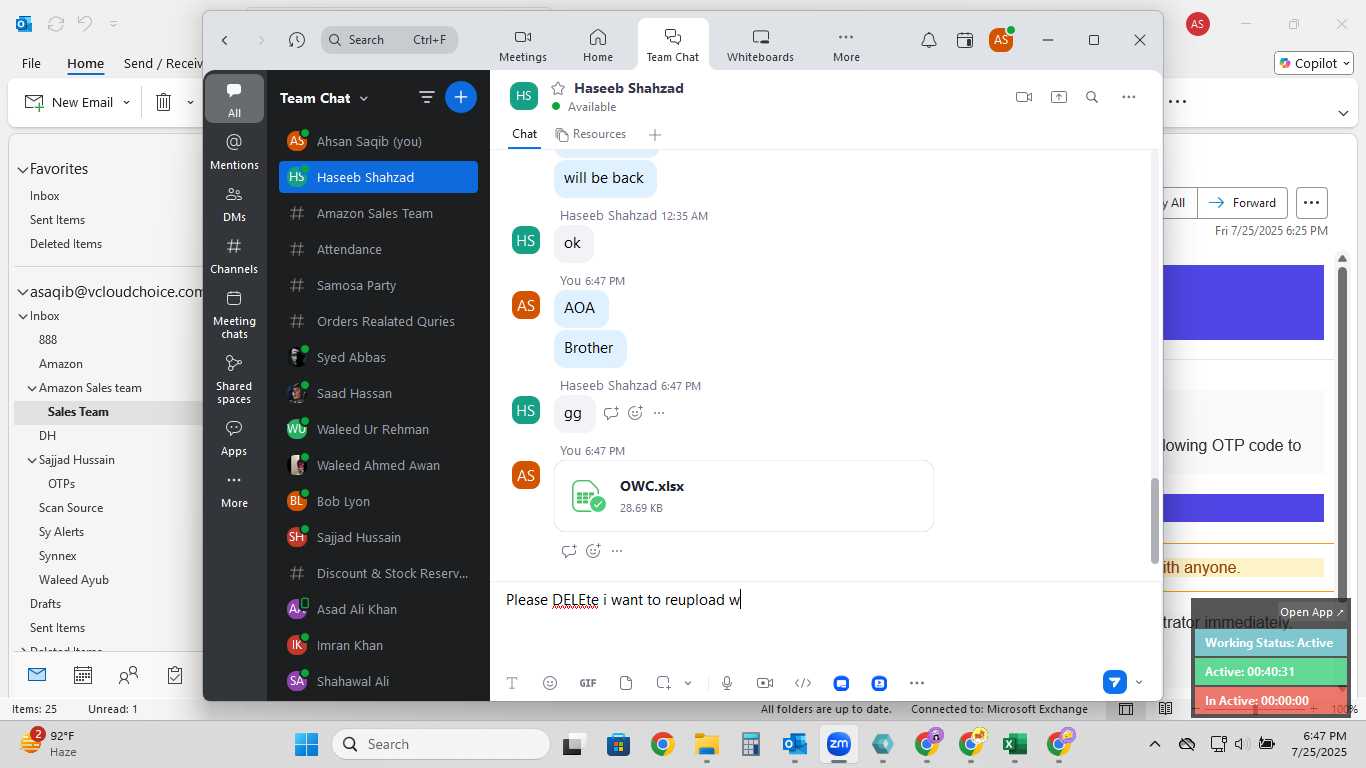
Task: Open More menu in Zoom top bar
Action: pos(846,45)
